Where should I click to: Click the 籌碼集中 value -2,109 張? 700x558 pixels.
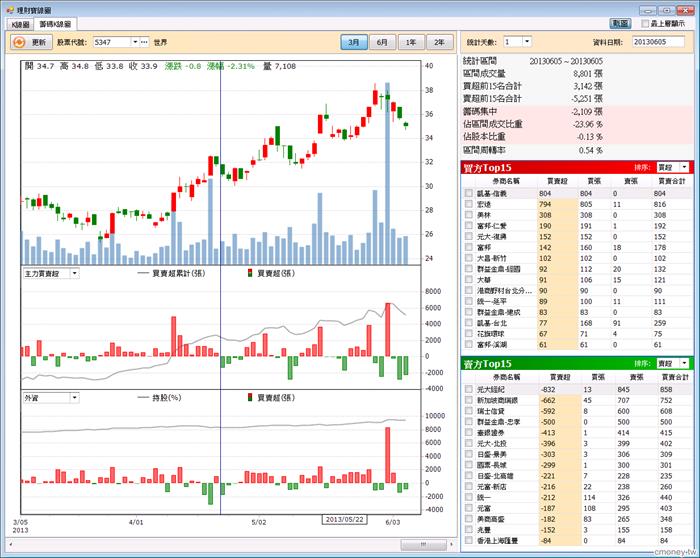pos(587,111)
